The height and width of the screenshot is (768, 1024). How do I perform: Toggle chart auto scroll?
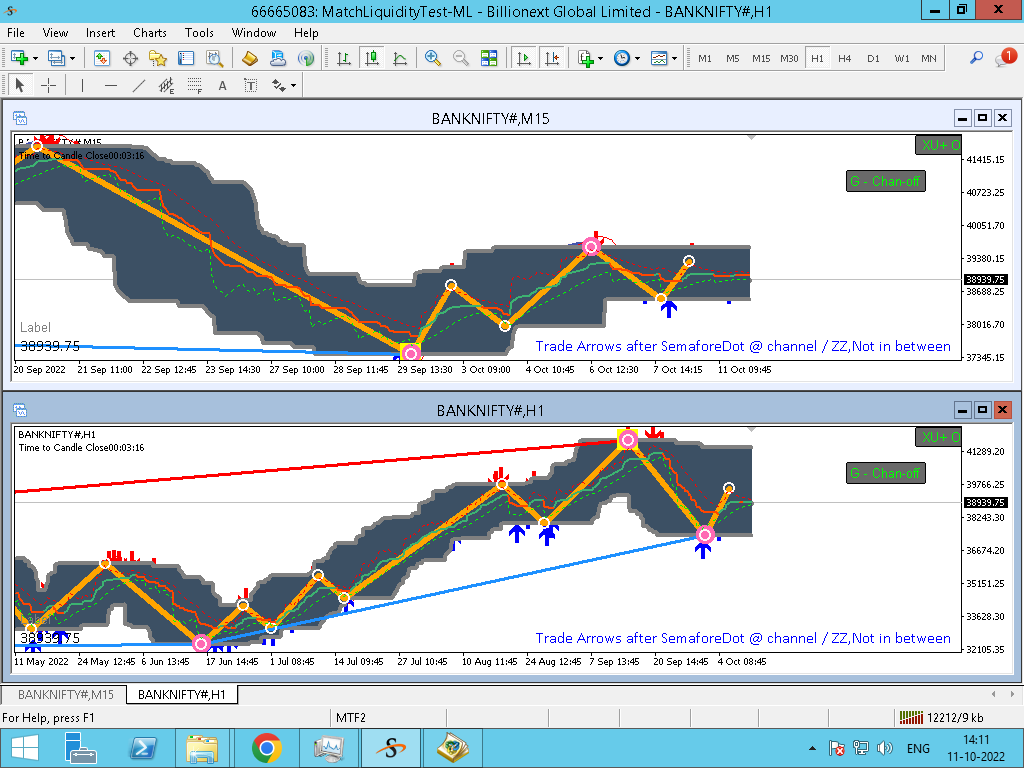(524, 58)
